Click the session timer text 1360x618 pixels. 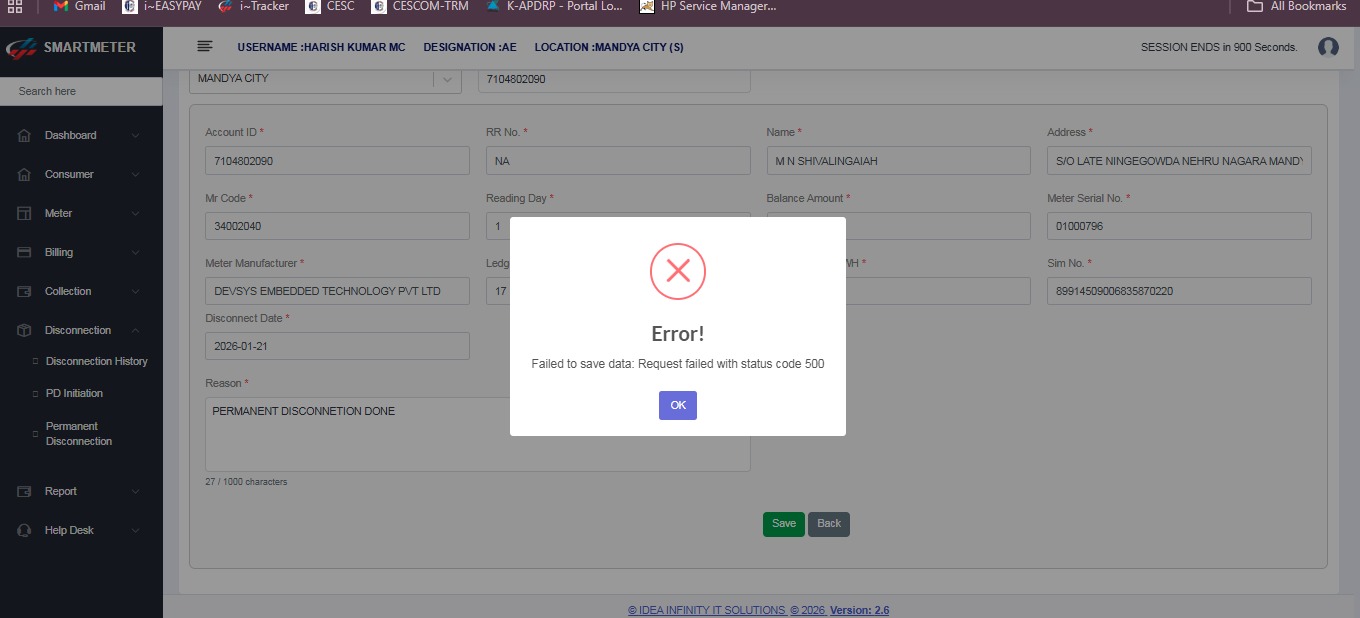pyautogui.click(x=1218, y=47)
